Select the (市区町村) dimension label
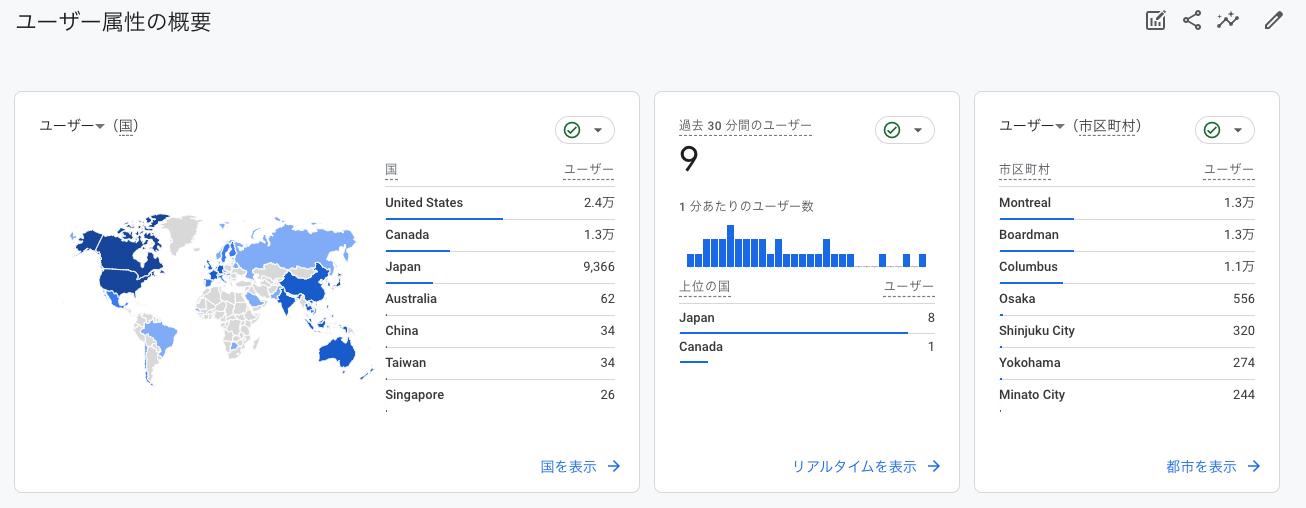Screen dimensions: 1306x508 (x=1106, y=126)
